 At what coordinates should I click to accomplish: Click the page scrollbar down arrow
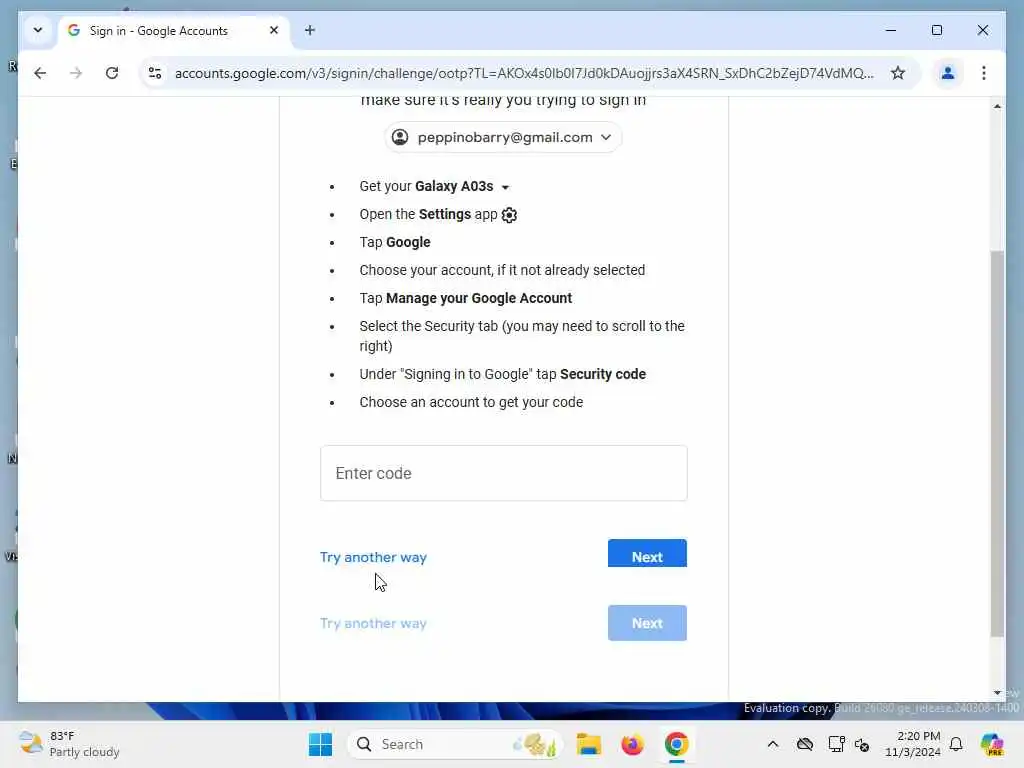point(997,693)
